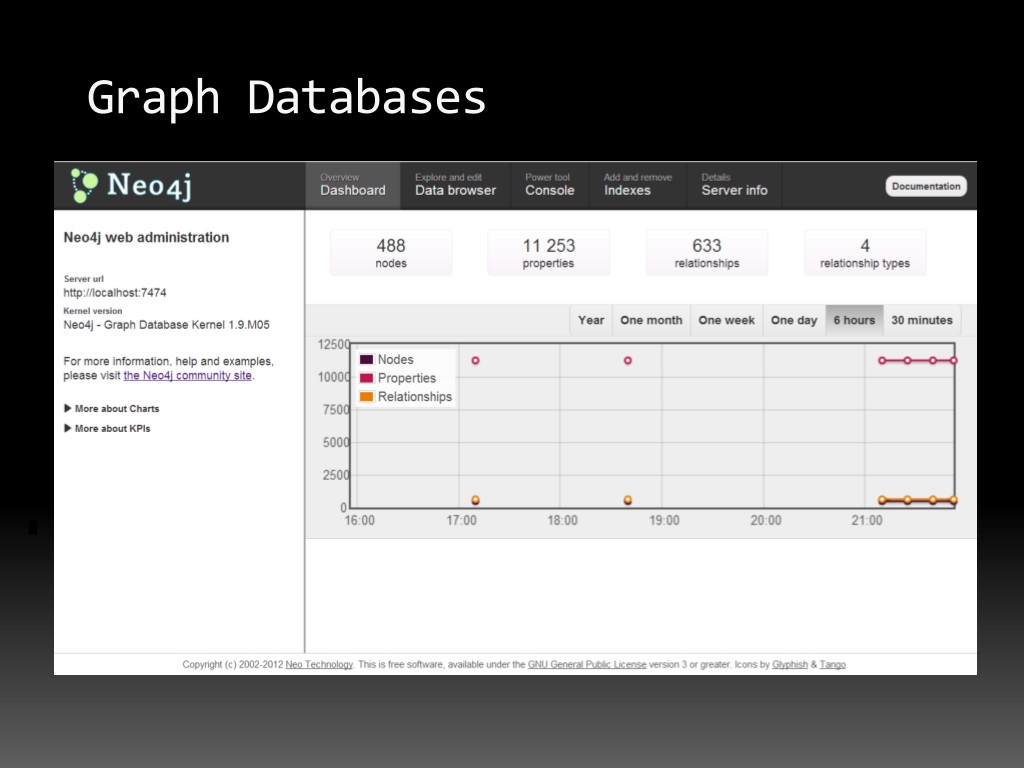Open the GNU General Public License link

pyautogui.click(x=587, y=665)
